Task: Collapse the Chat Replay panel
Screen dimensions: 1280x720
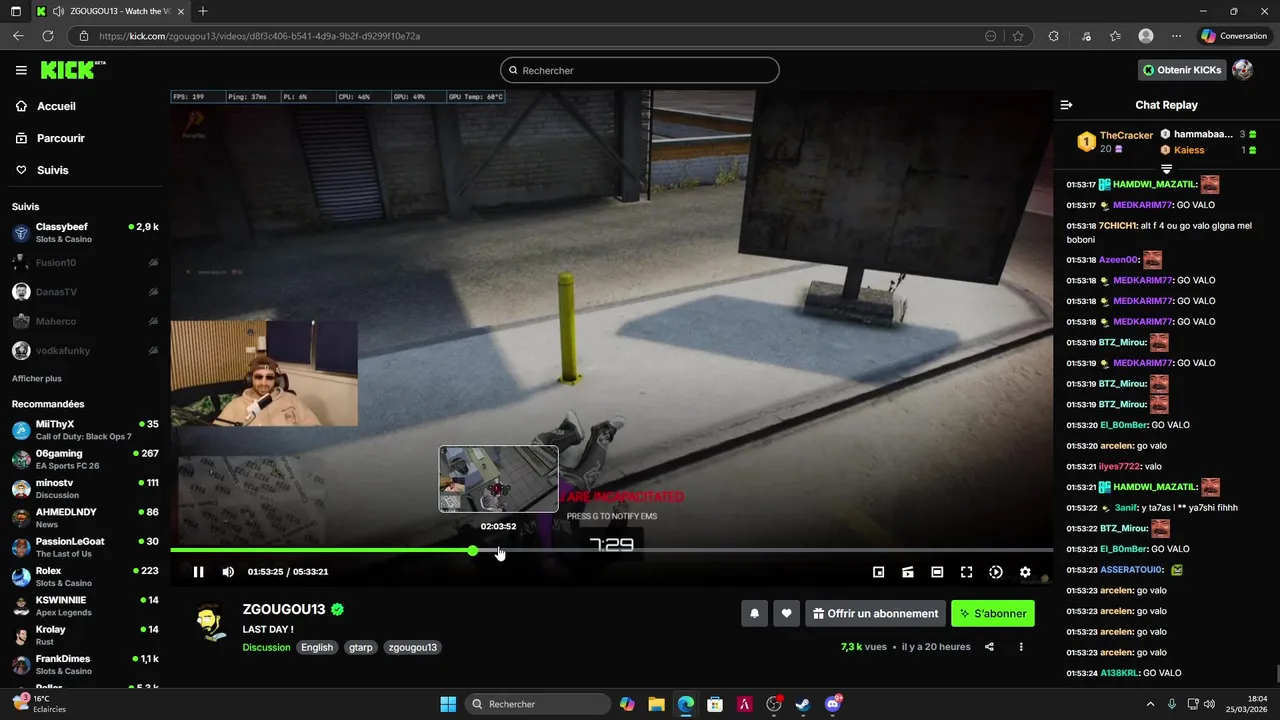Action: (1066, 105)
